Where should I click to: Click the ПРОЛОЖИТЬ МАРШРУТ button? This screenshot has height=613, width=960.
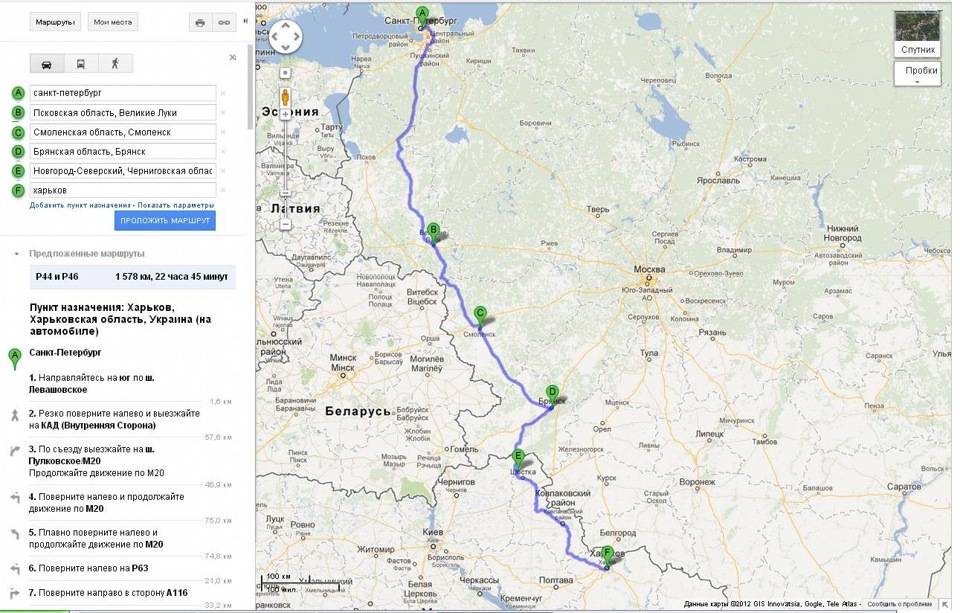tap(165, 220)
